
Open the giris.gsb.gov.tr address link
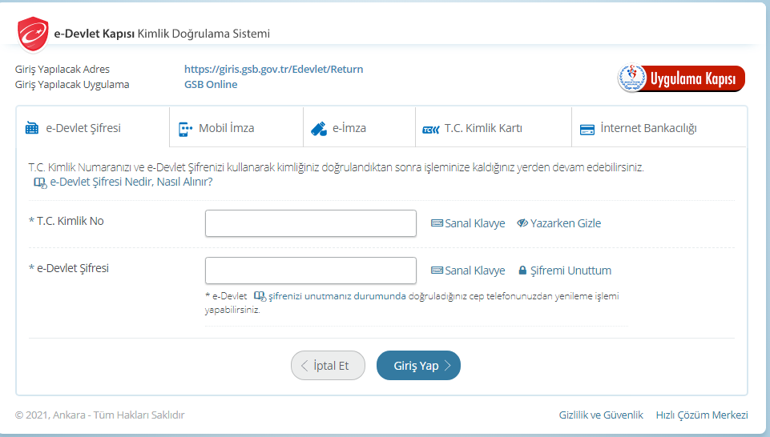pyautogui.click(x=273, y=69)
